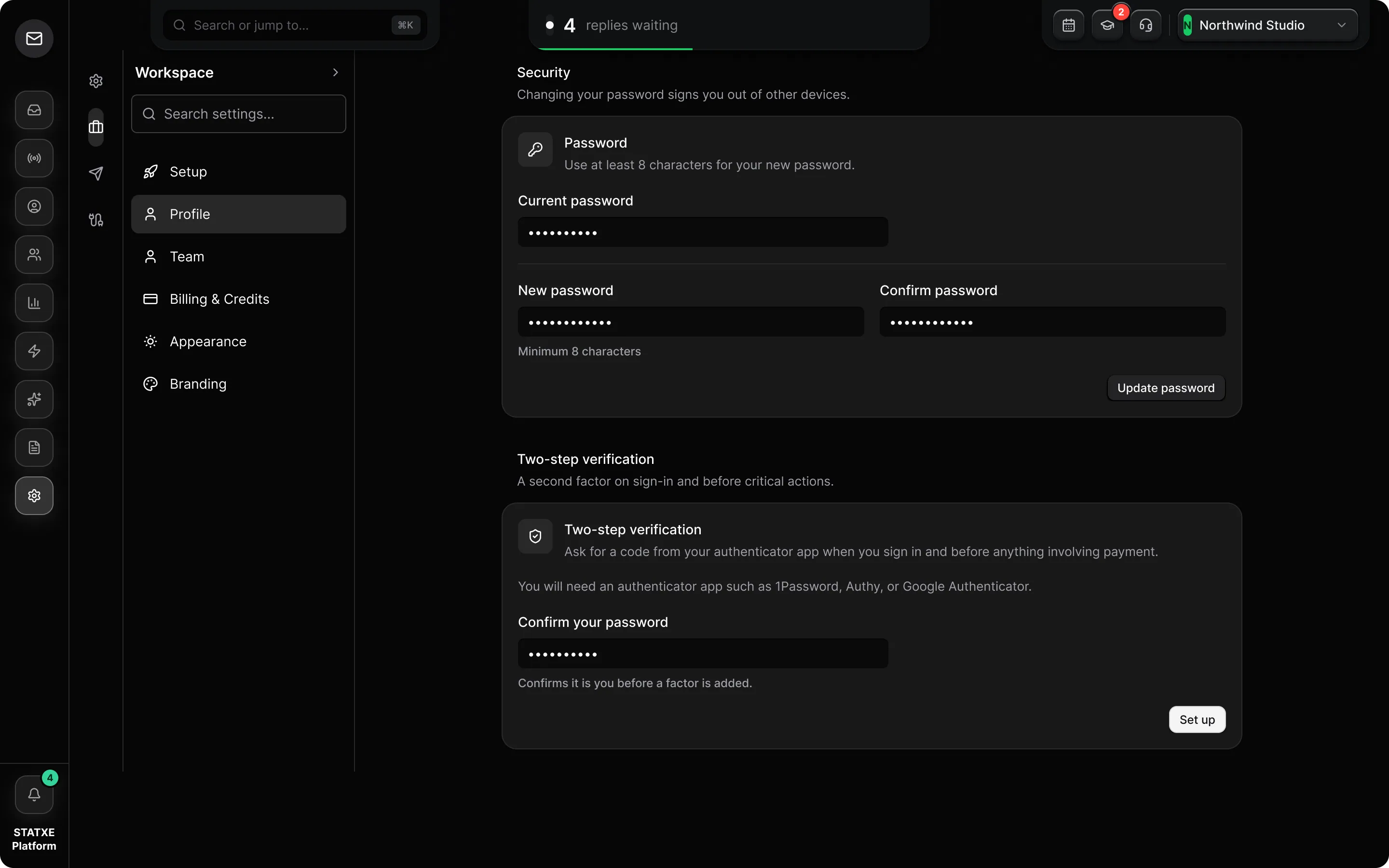
Task: Open the Setup settings item
Action: coord(238,172)
